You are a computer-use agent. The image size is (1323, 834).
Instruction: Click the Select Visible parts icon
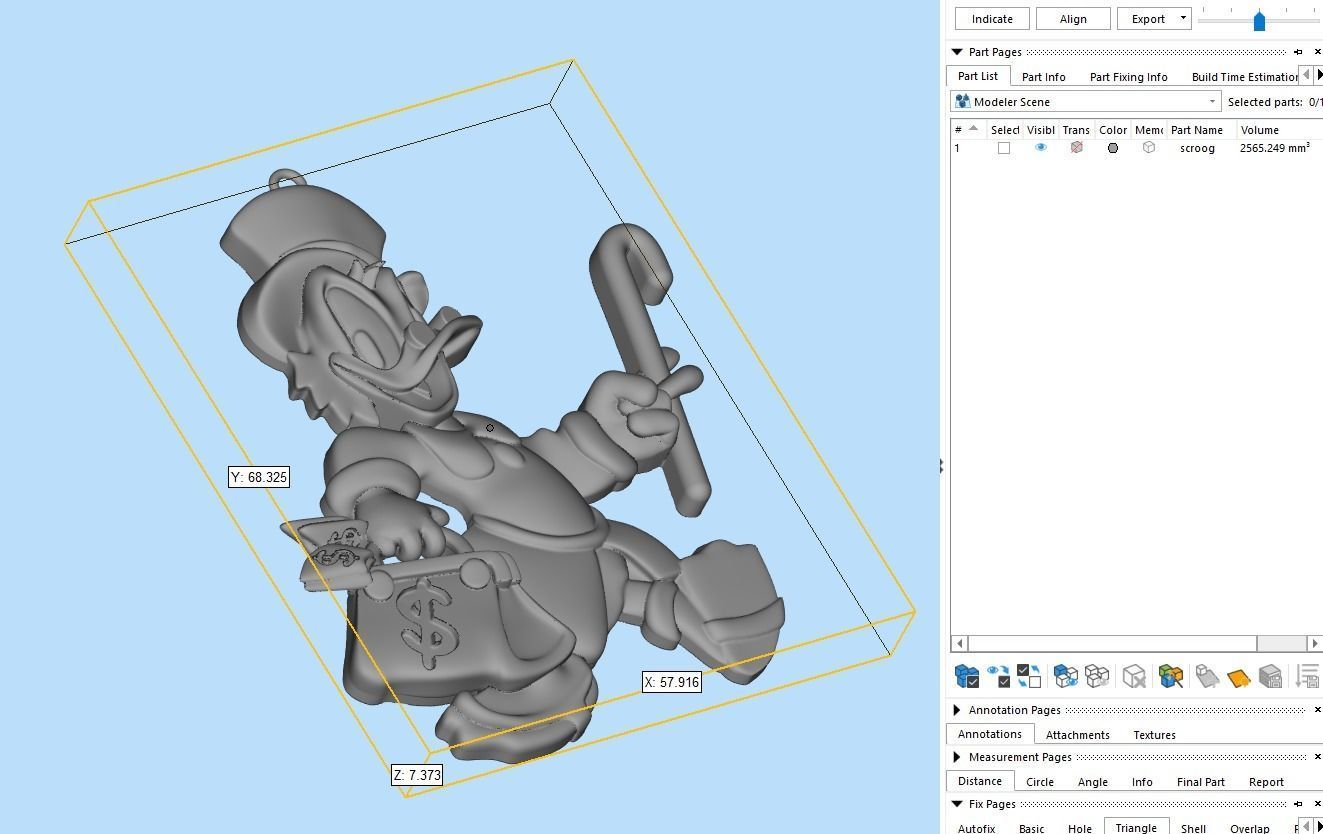click(998, 677)
